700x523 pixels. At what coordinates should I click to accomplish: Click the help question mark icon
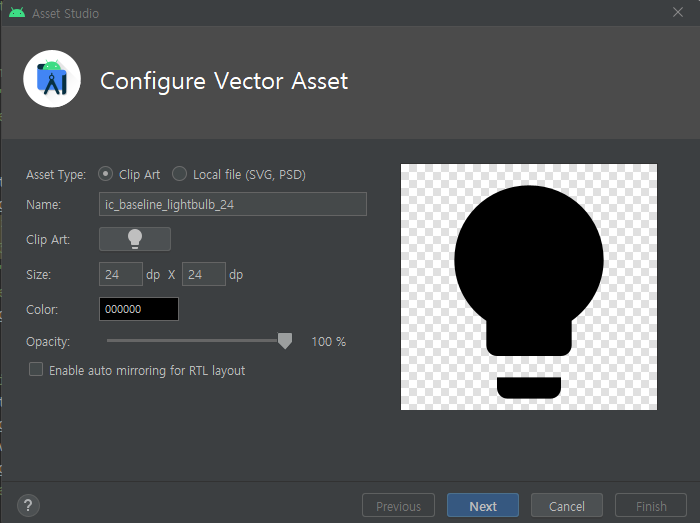29,506
